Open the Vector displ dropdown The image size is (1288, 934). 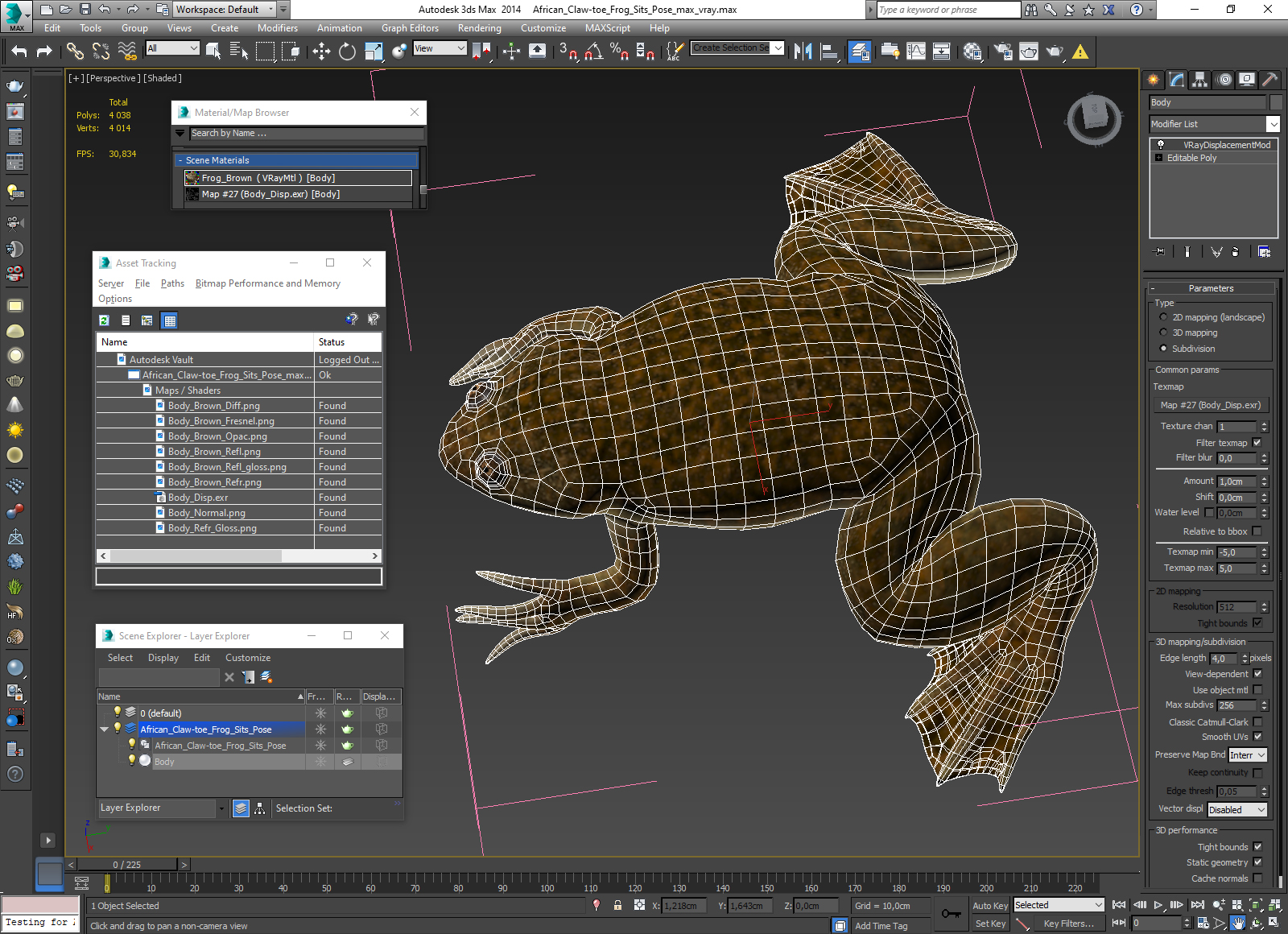pos(1237,810)
